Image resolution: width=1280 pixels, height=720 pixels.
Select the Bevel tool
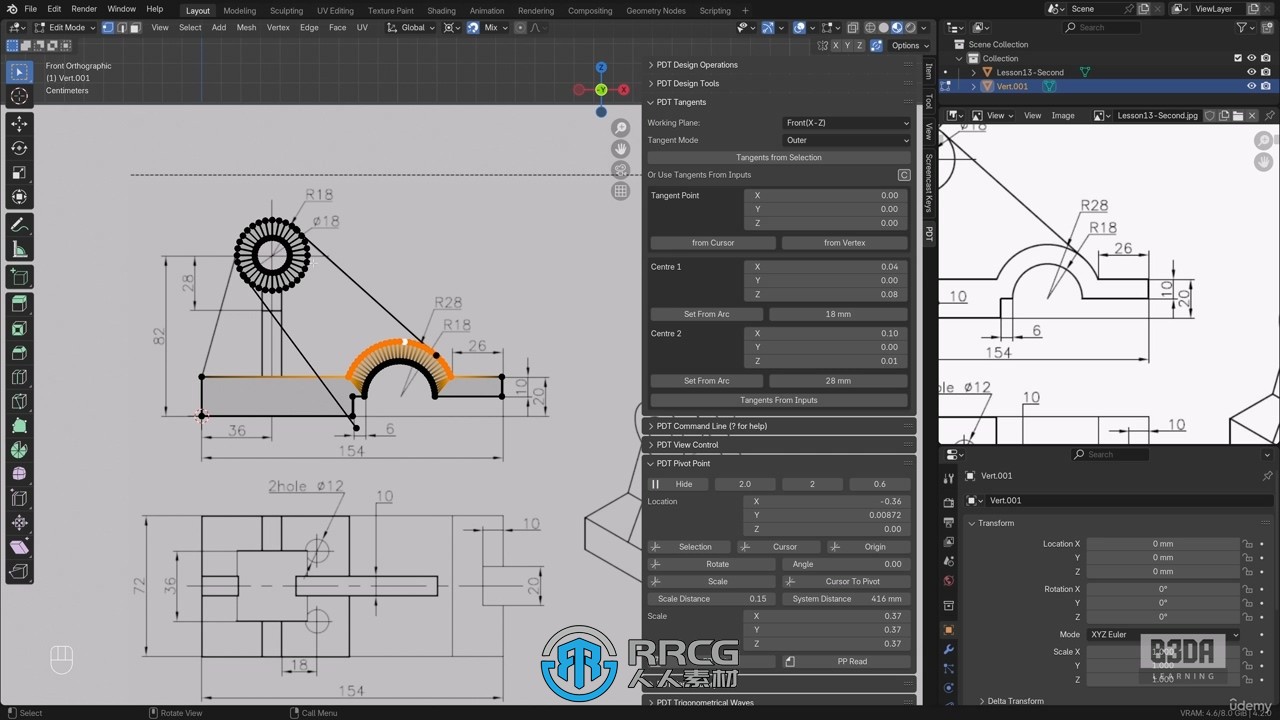point(19,353)
